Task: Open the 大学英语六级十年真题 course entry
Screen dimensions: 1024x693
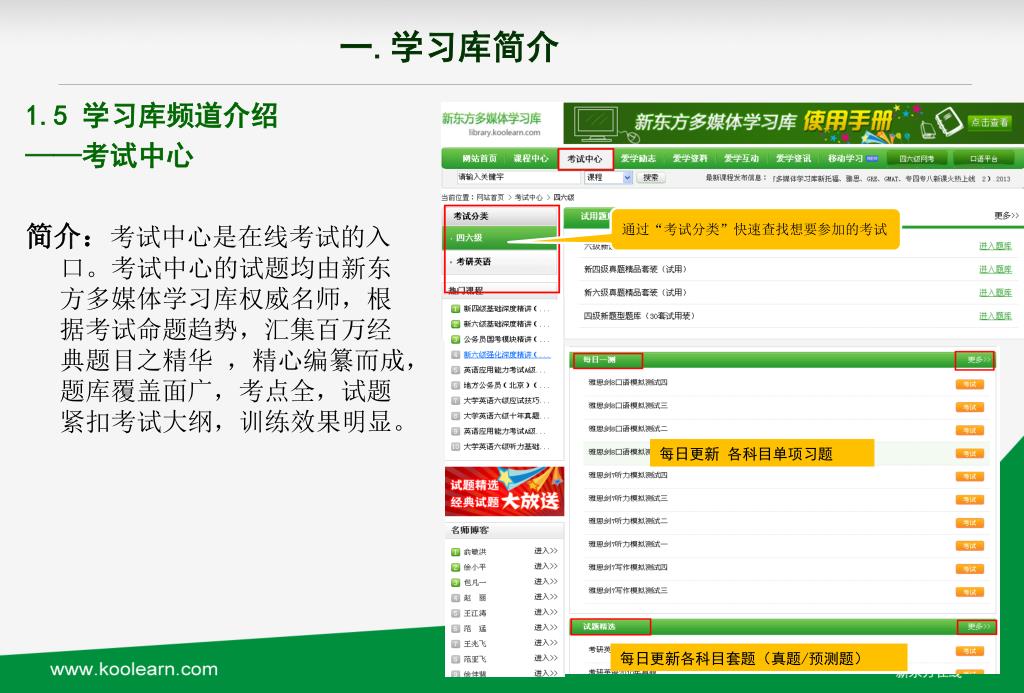Action: point(506,416)
